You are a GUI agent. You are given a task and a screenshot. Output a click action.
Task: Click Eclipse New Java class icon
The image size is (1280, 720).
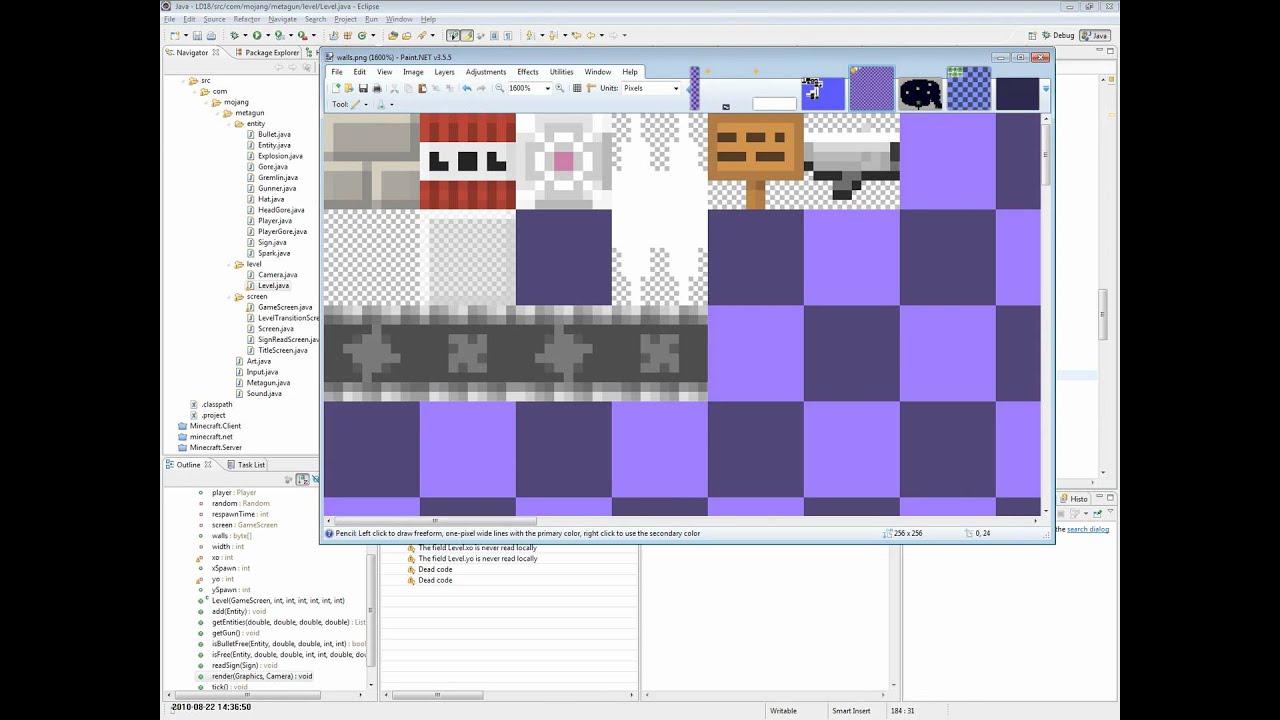tap(362, 35)
